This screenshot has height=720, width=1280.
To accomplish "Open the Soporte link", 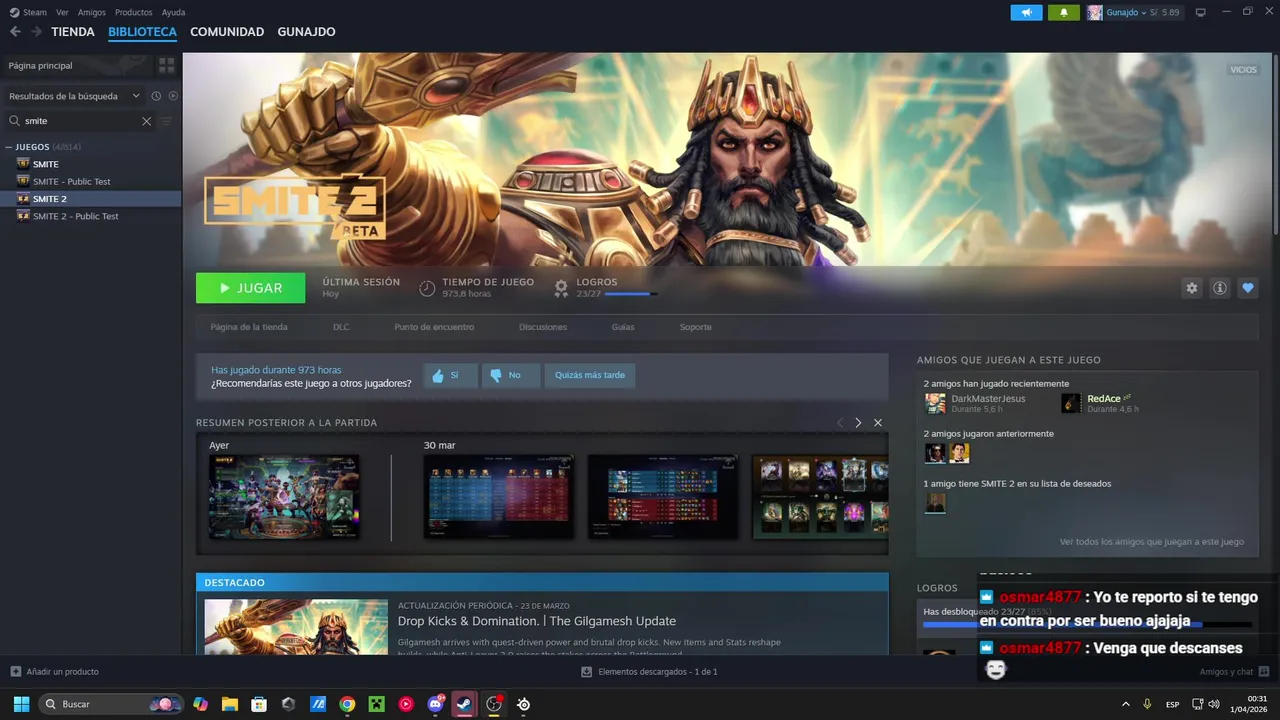I will [x=696, y=327].
